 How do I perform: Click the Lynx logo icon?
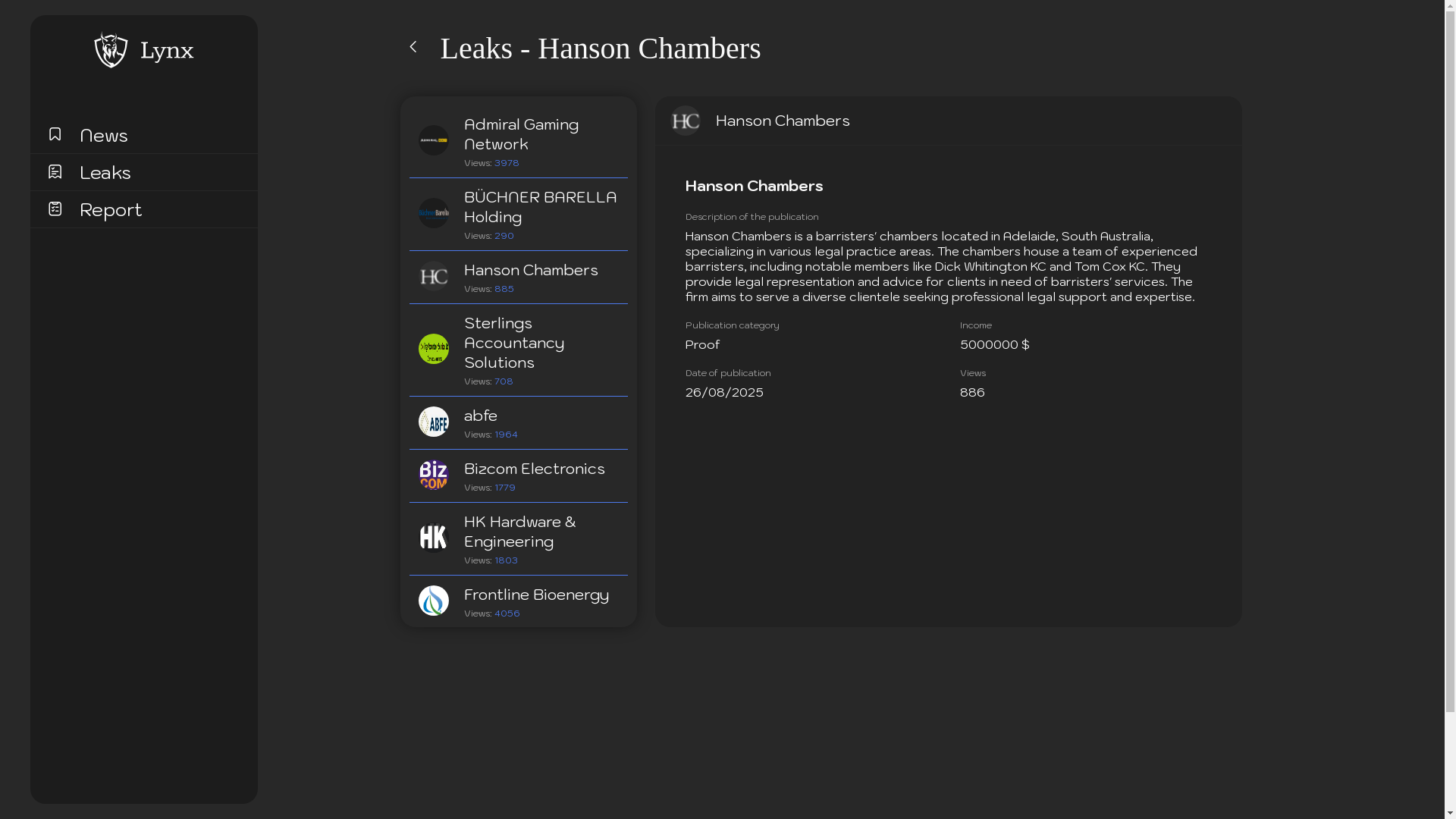click(x=111, y=50)
